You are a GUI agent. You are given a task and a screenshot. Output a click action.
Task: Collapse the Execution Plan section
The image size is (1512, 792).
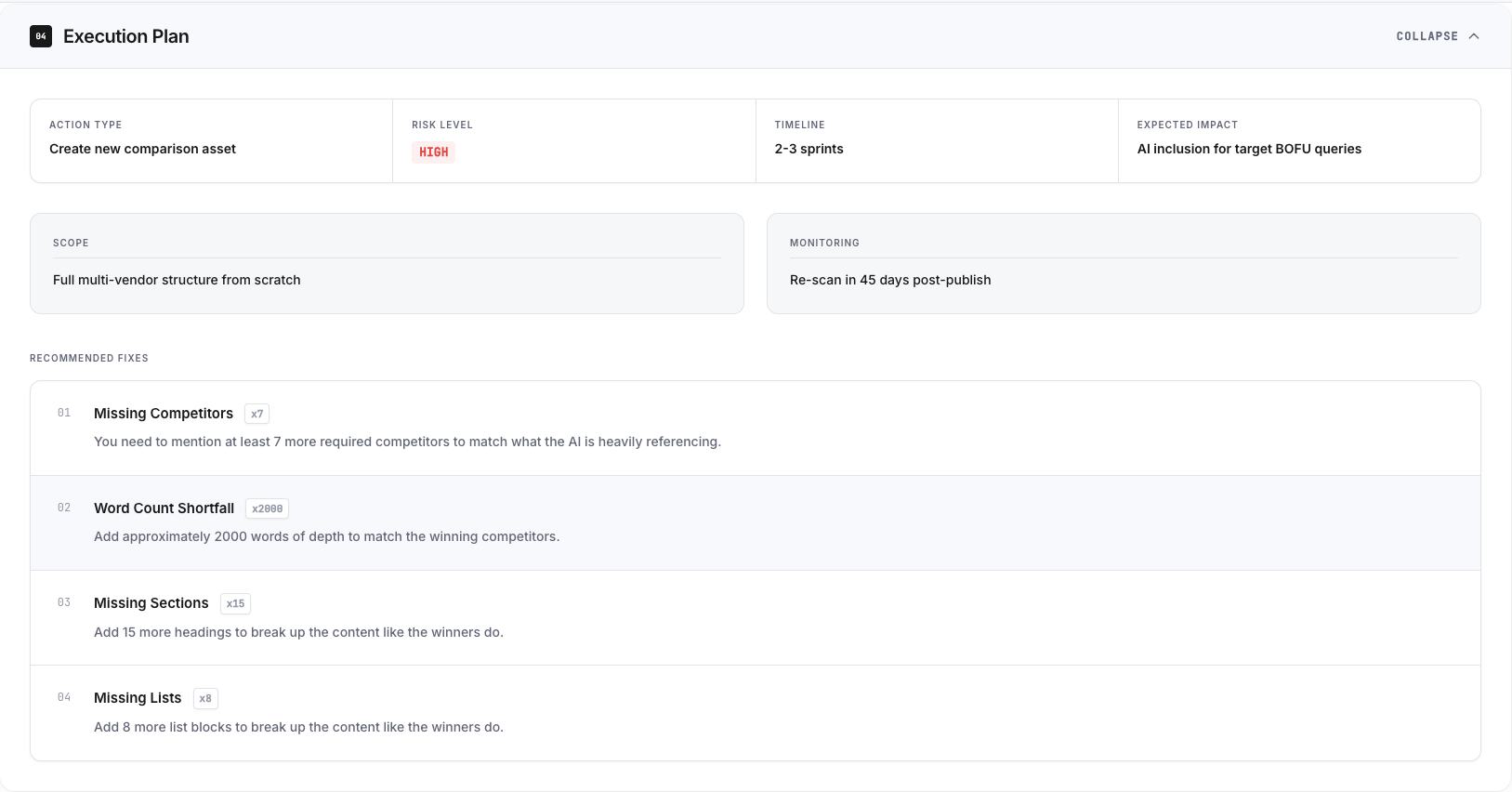pos(1427,36)
